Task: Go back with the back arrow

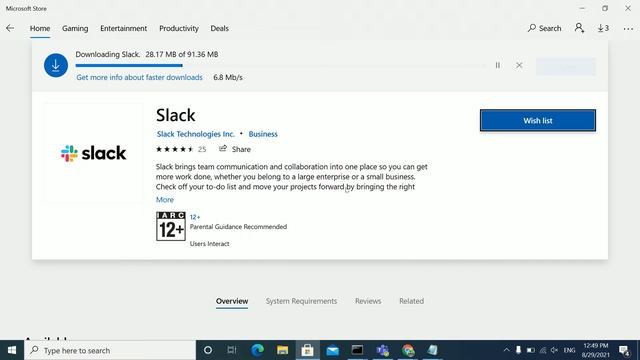Action: (x=10, y=28)
